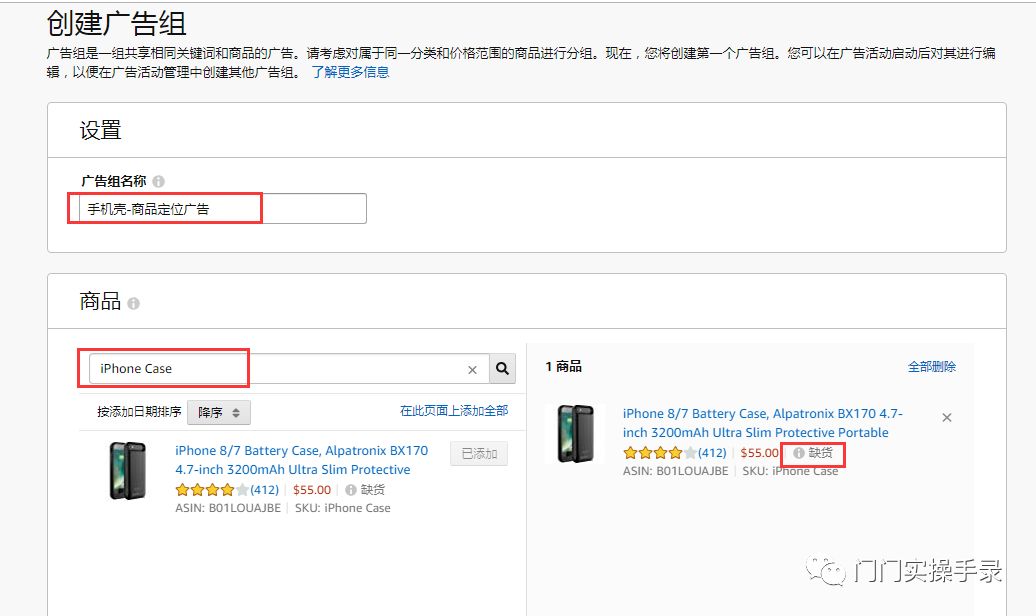Screen dimensions: 1036x616
Task: Click the magnifier search button
Action: tap(502, 369)
